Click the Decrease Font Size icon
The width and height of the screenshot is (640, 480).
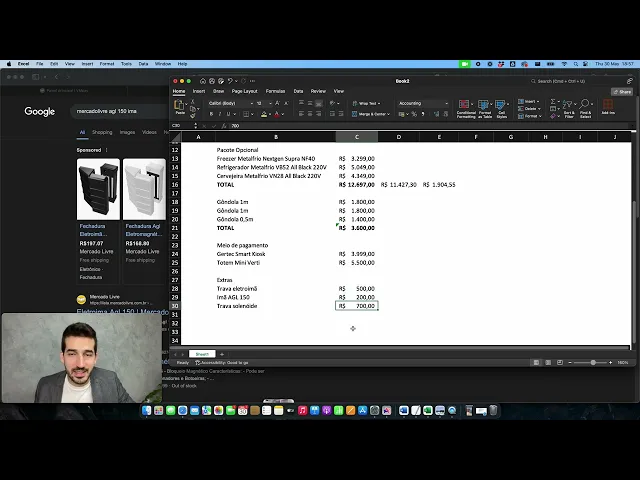coord(286,103)
